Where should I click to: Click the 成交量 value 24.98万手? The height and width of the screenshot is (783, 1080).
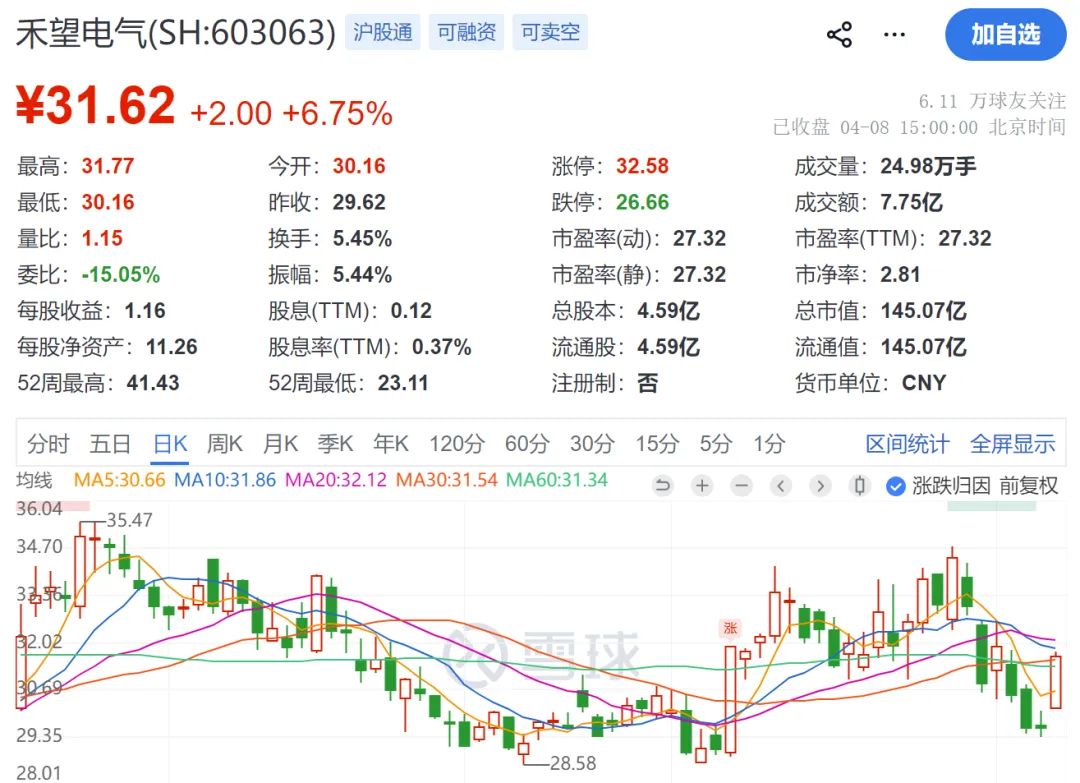(928, 166)
